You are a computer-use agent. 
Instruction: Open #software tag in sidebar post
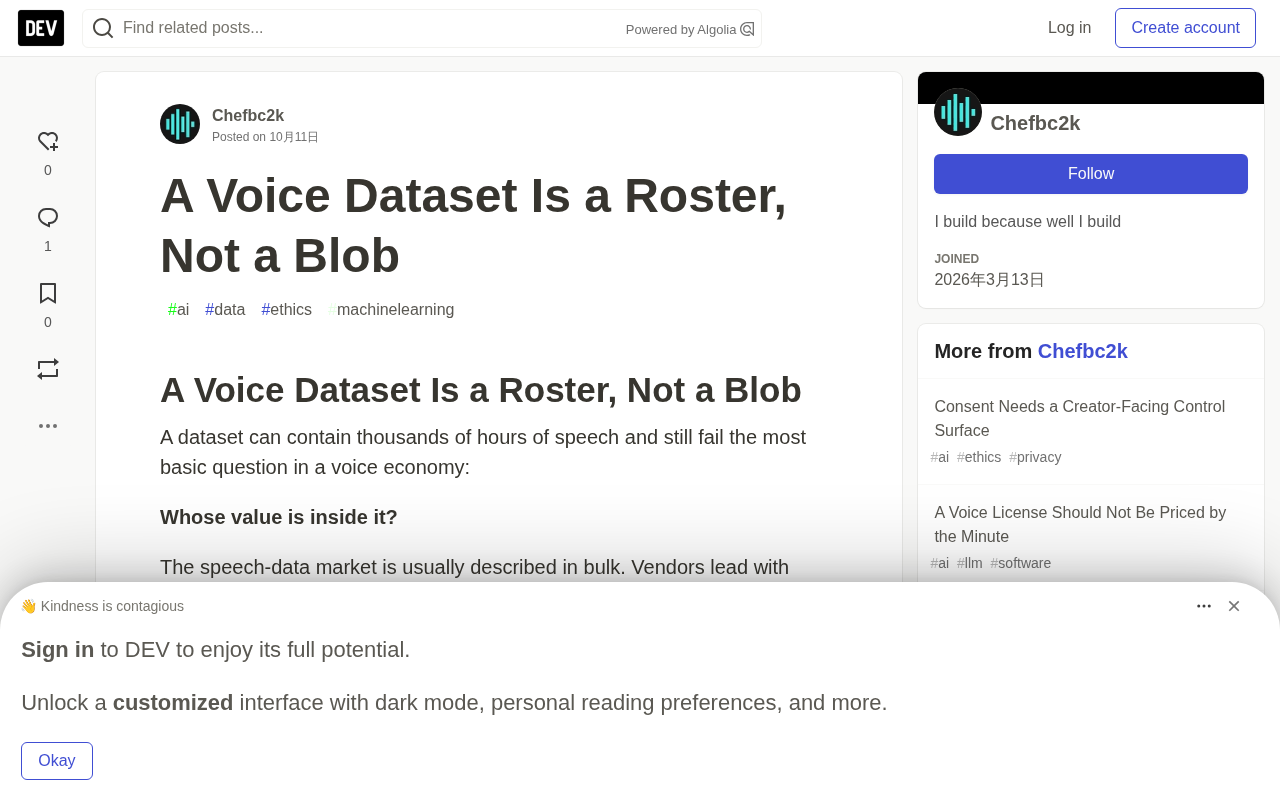[1021, 563]
